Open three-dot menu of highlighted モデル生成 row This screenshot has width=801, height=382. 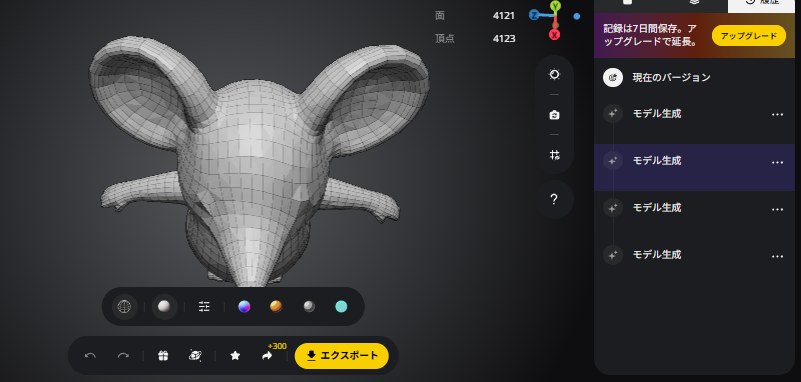(777, 162)
